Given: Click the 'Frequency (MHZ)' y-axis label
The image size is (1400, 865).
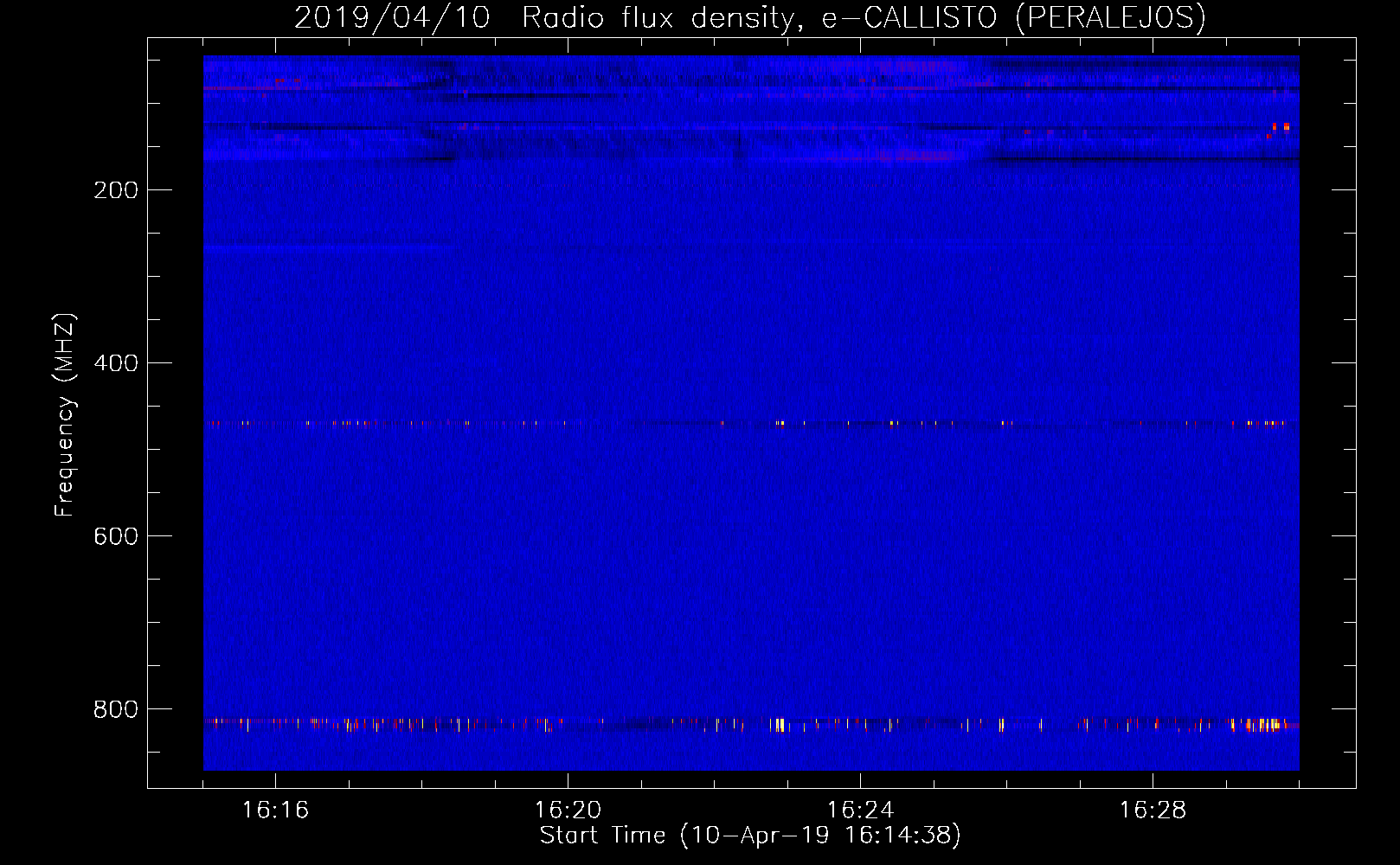Looking at the screenshot, I should (65, 415).
